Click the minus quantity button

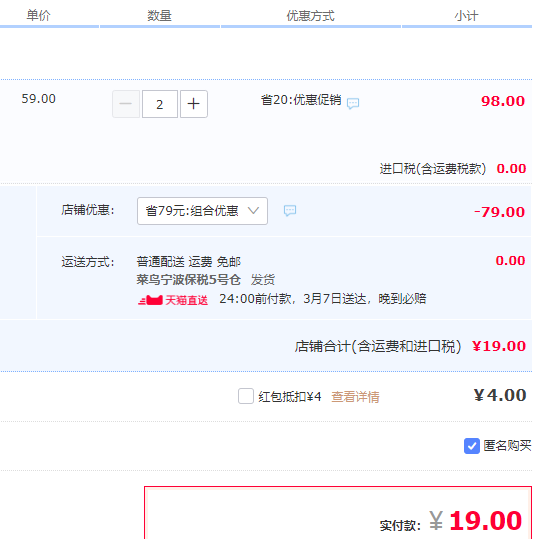[126, 104]
